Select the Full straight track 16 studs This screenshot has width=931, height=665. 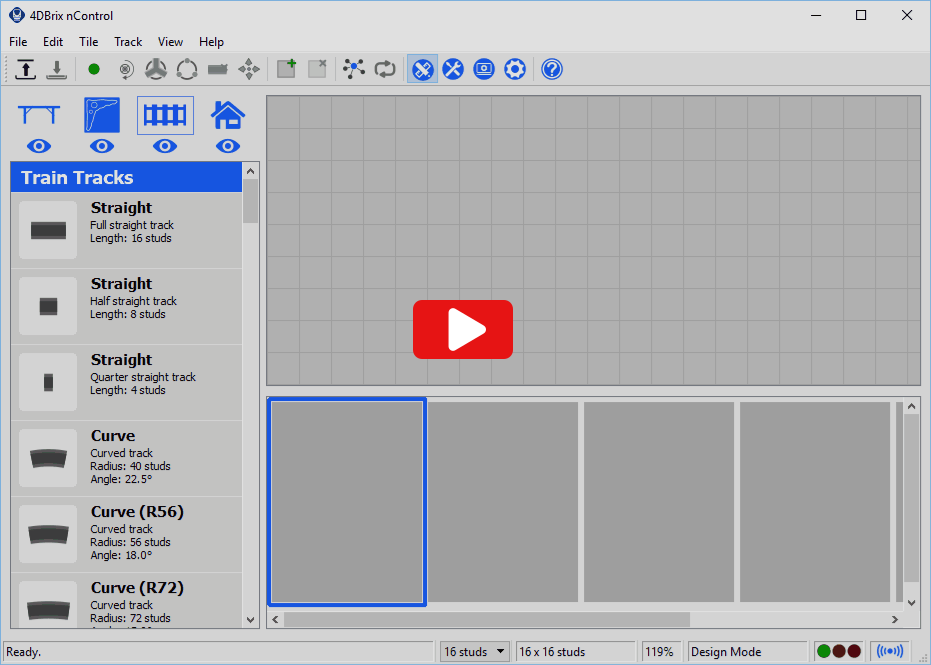pyautogui.click(x=126, y=230)
